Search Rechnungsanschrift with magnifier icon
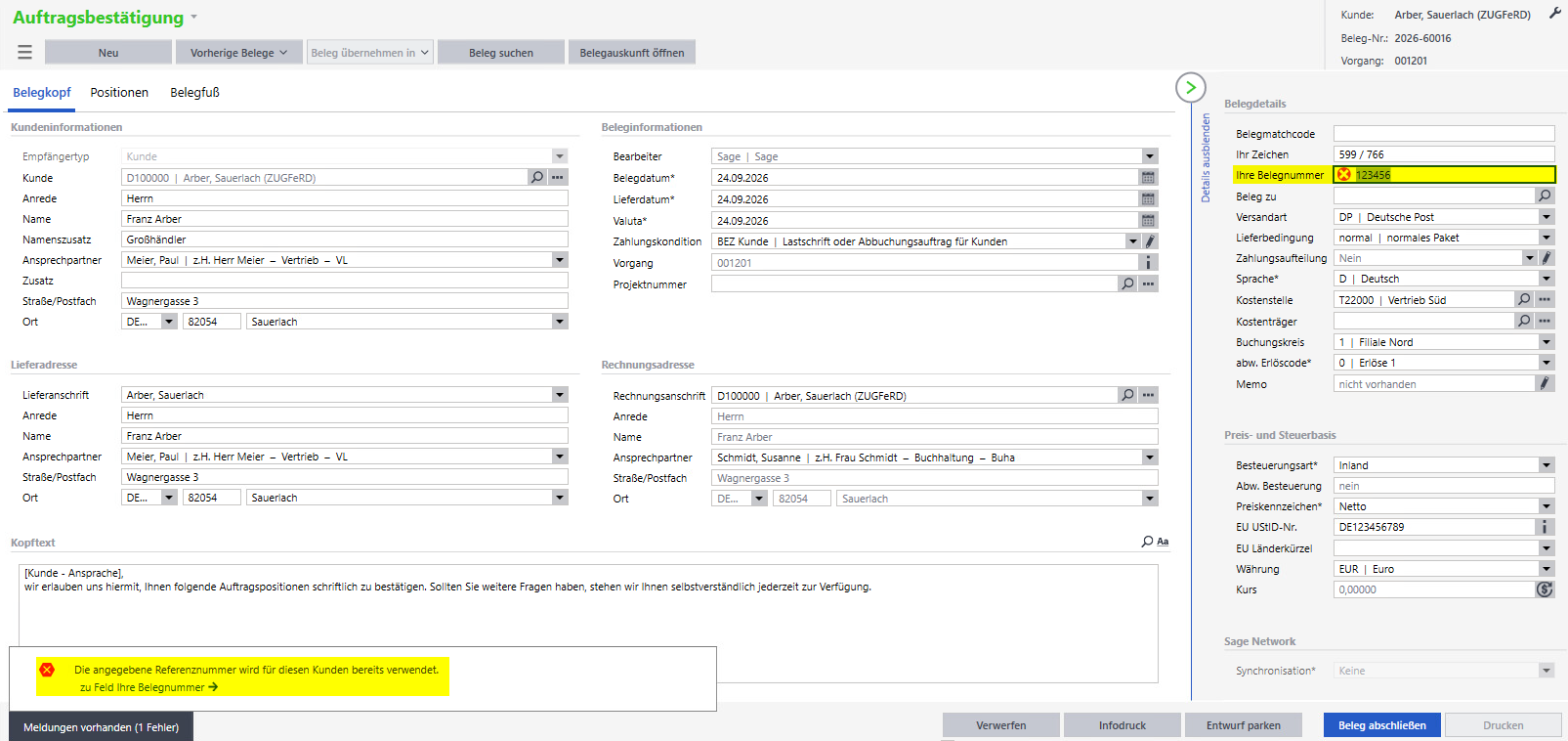 [1127, 396]
